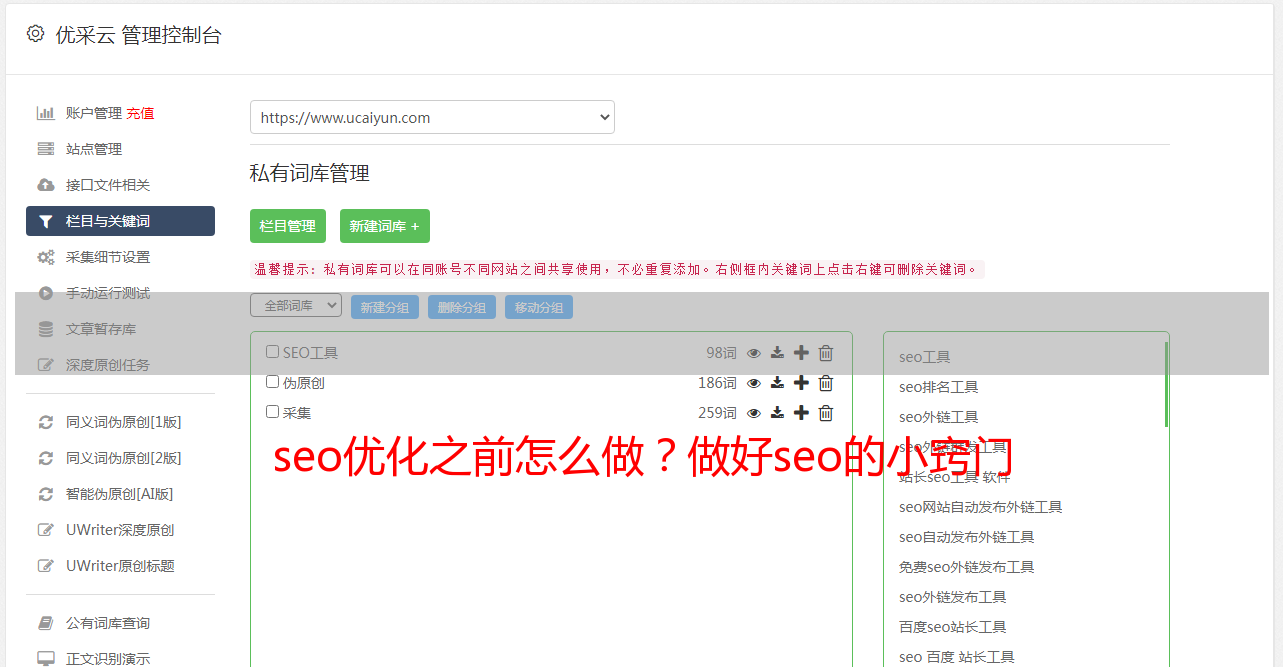Open 手动运行测试 menu item
Screen dimensions: 1283x667
coord(108,293)
